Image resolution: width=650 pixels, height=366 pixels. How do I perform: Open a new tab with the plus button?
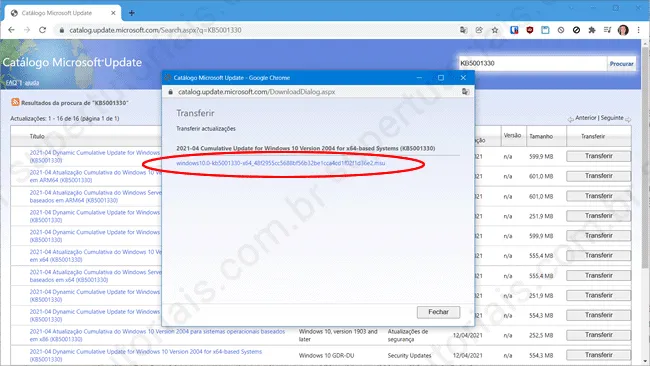click(132, 13)
